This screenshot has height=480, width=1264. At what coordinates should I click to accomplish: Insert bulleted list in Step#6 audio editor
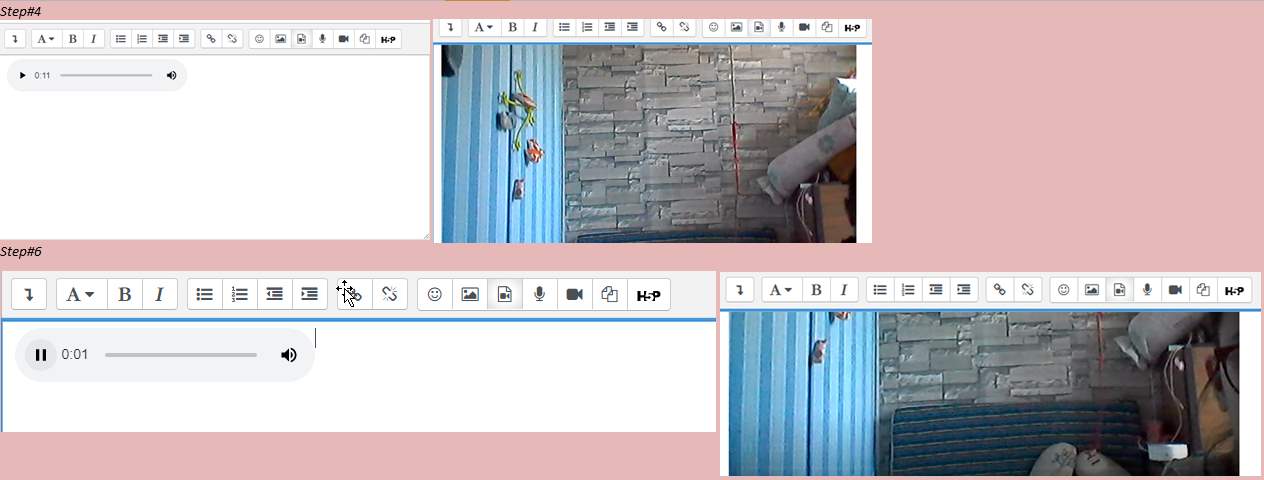(205, 294)
